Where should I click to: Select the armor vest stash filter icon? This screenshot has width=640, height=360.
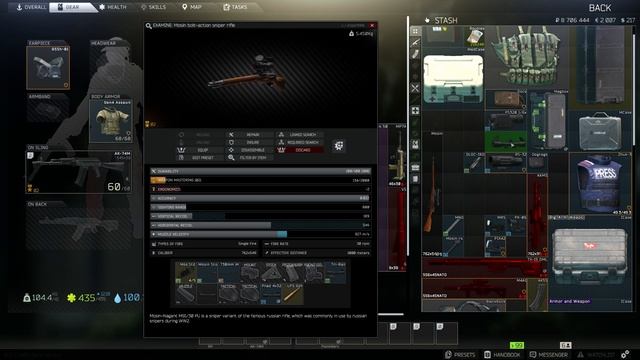[x=415, y=144]
